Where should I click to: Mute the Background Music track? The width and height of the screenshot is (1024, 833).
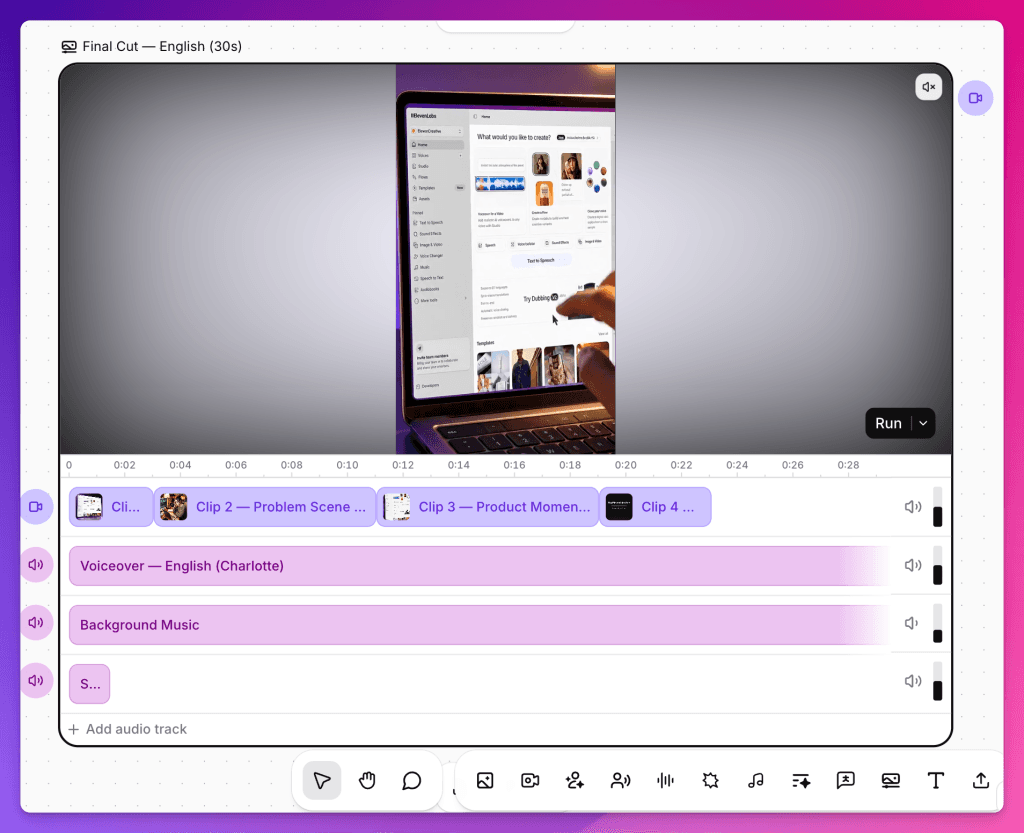click(911, 623)
